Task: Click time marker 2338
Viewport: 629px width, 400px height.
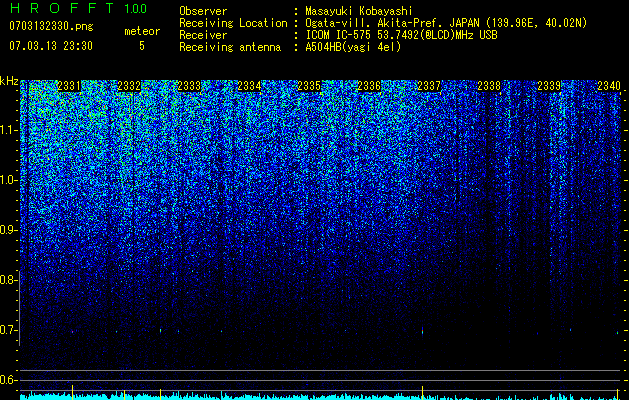Action: [489, 86]
